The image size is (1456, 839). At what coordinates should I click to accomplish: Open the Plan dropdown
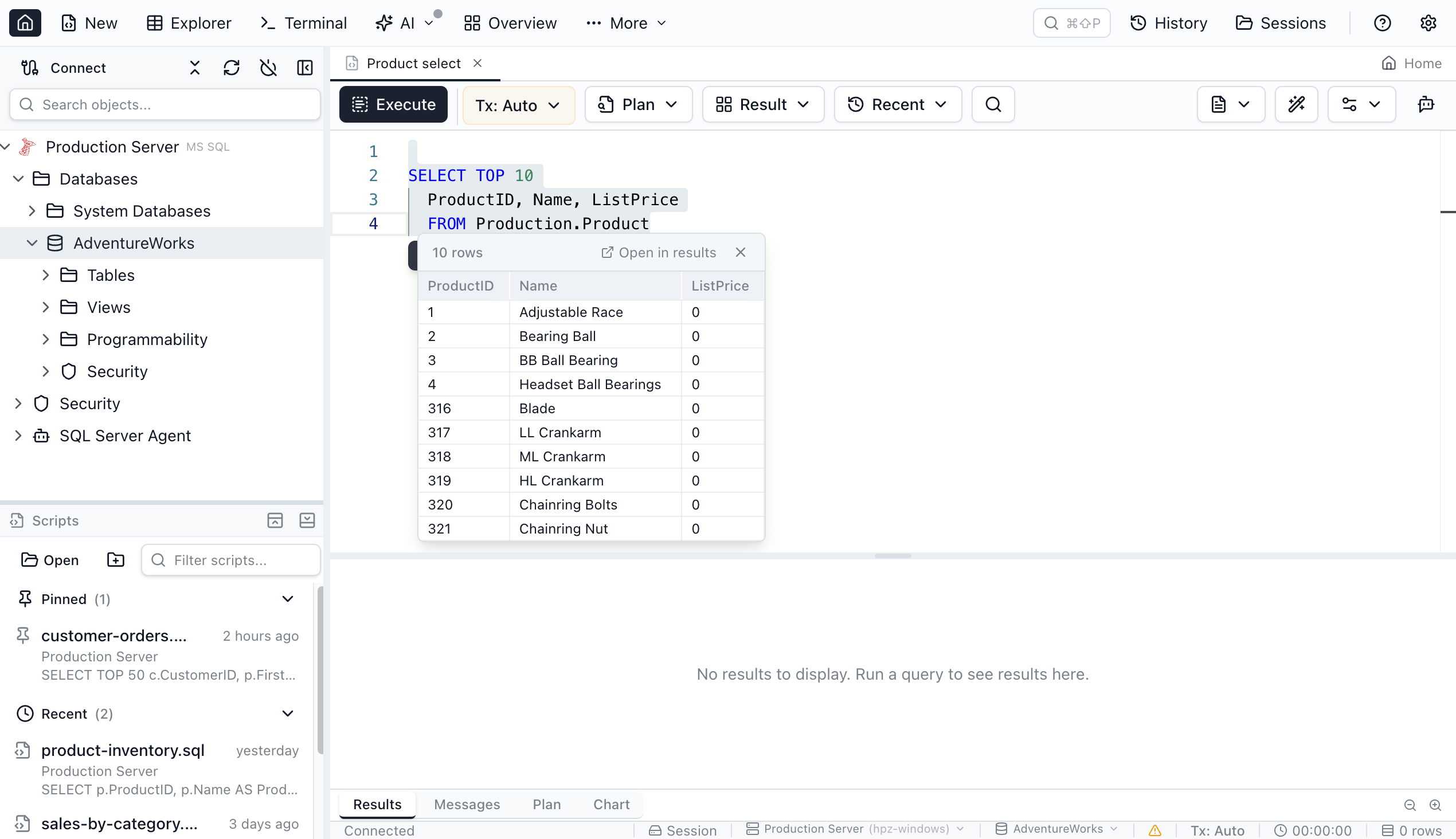[639, 105]
